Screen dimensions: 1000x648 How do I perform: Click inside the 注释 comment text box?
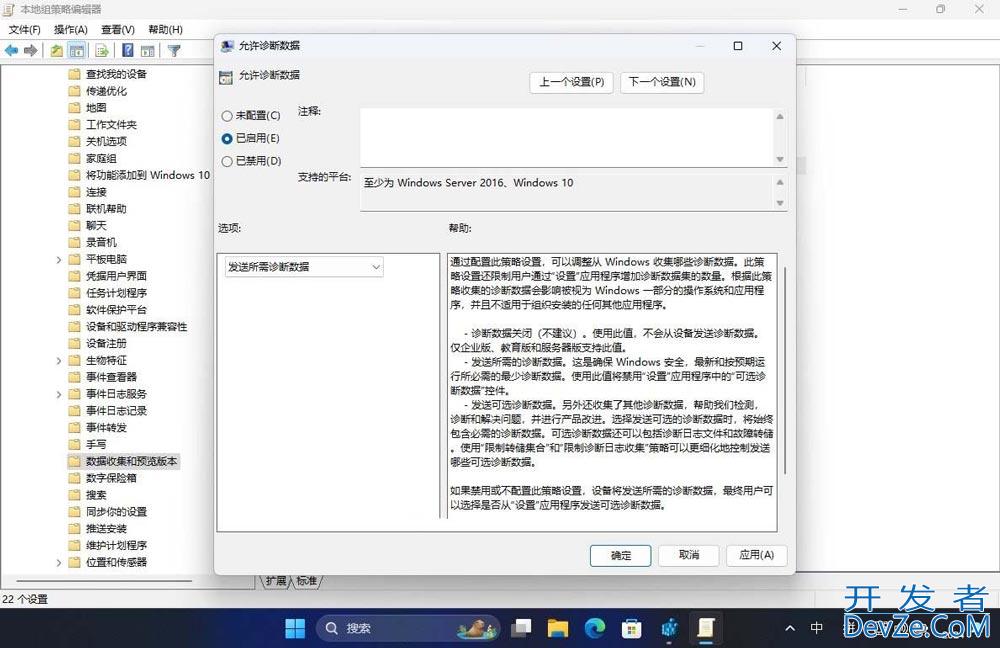pyautogui.click(x=567, y=137)
